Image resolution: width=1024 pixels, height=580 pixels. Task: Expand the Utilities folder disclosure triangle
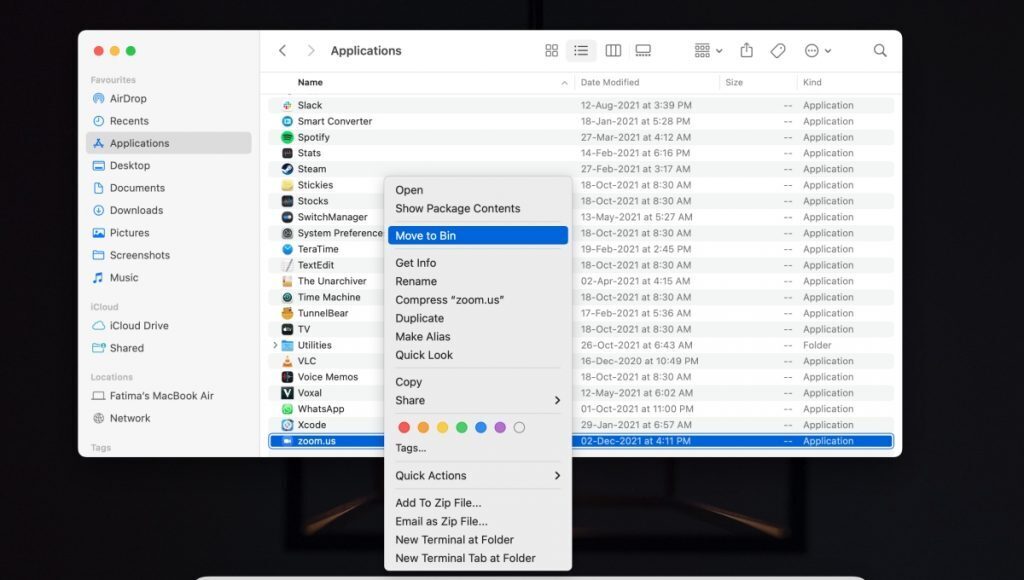point(274,344)
